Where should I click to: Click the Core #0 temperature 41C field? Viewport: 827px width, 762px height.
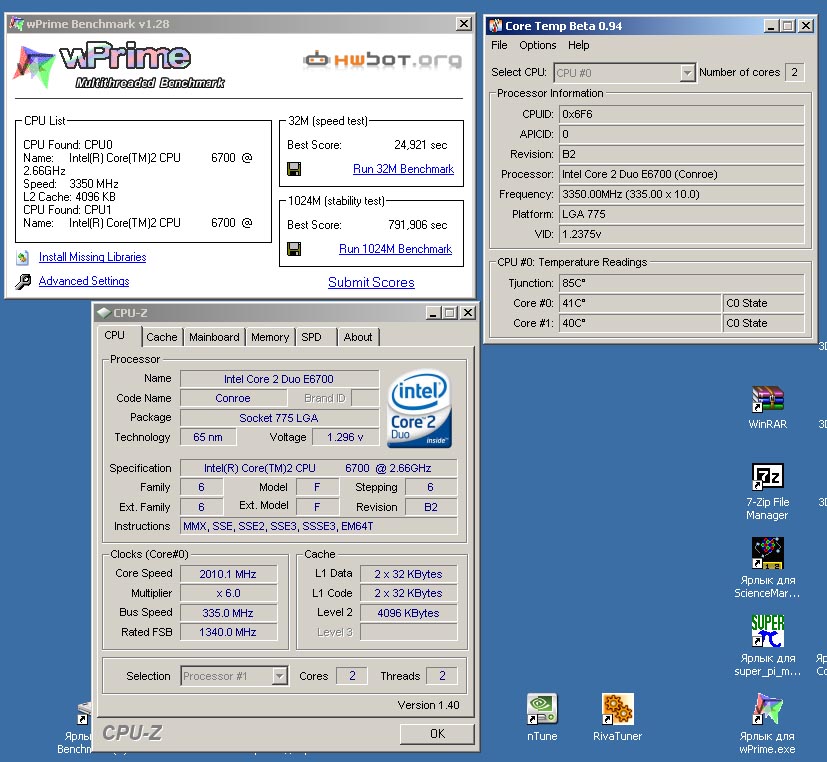[x=640, y=303]
